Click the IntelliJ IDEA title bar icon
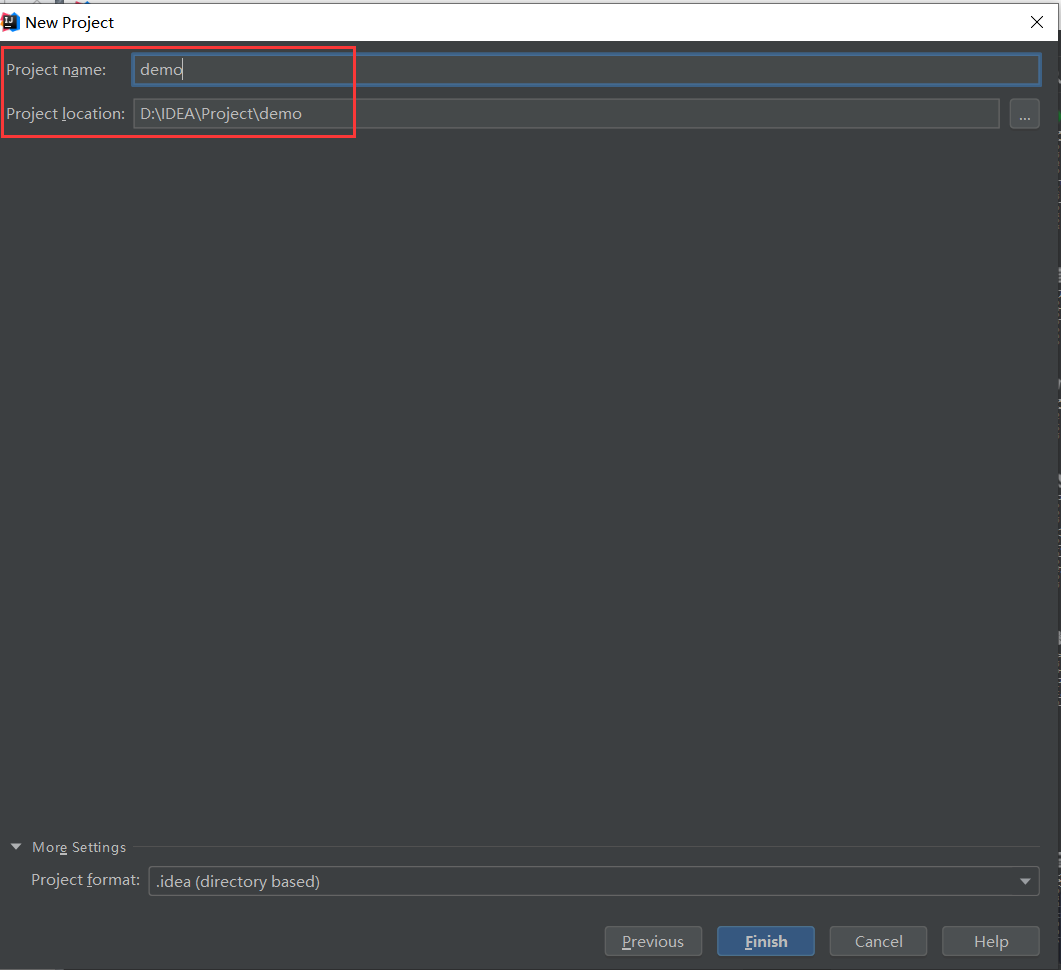The height and width of the screenshot is (970, 1061). point(10,22)
